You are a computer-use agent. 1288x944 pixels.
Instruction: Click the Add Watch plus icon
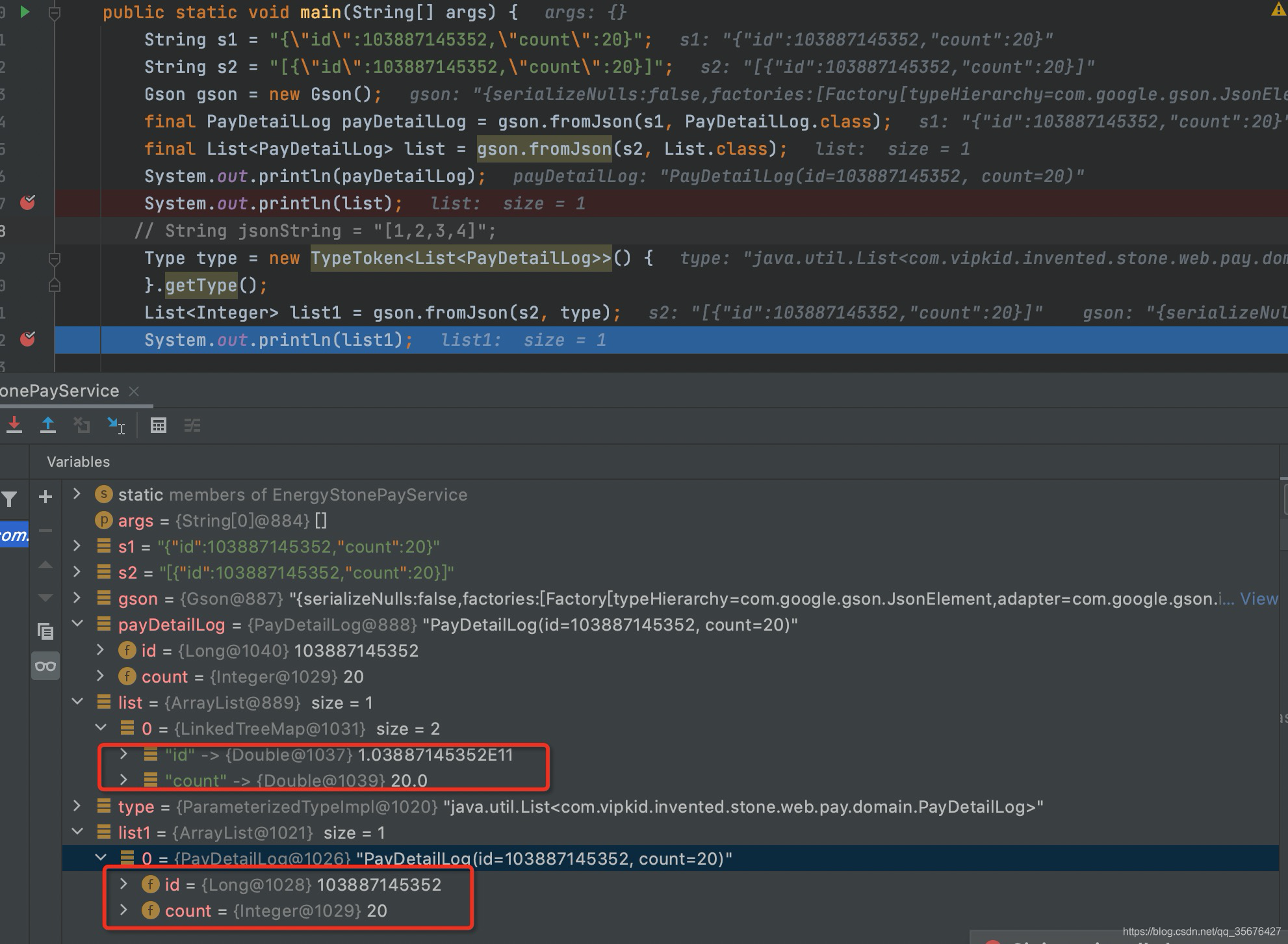[45, 497]
